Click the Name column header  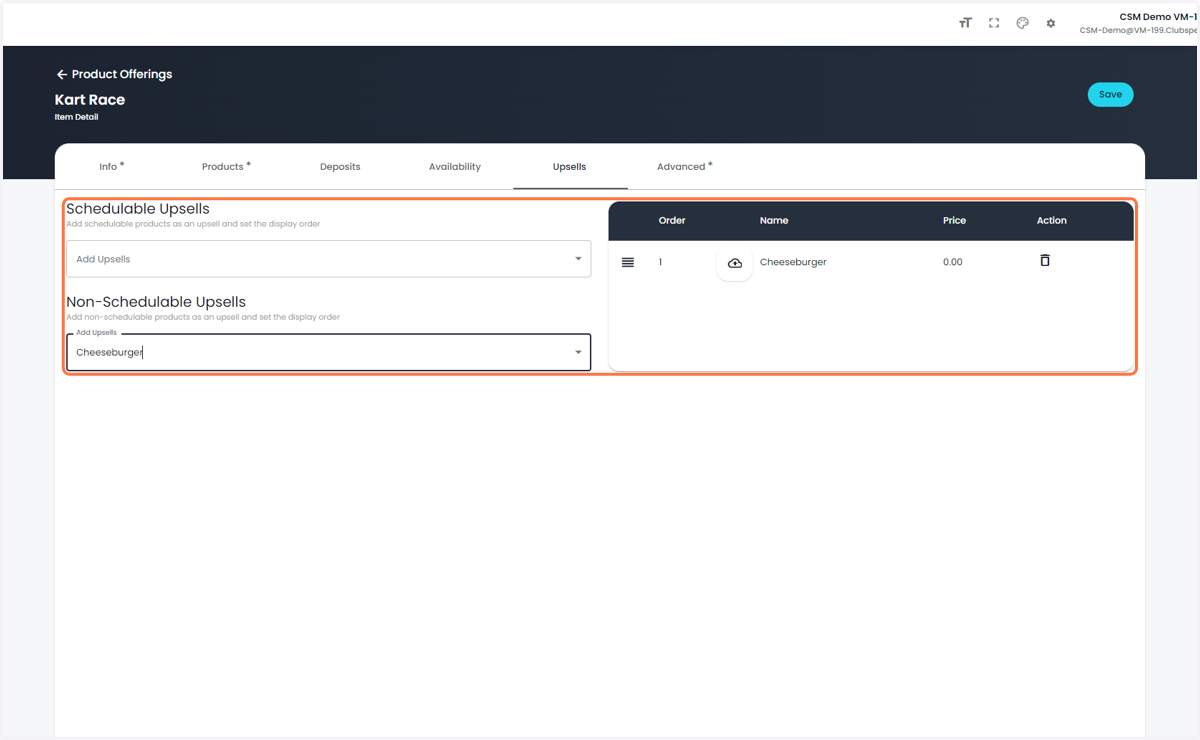[774, 220]
